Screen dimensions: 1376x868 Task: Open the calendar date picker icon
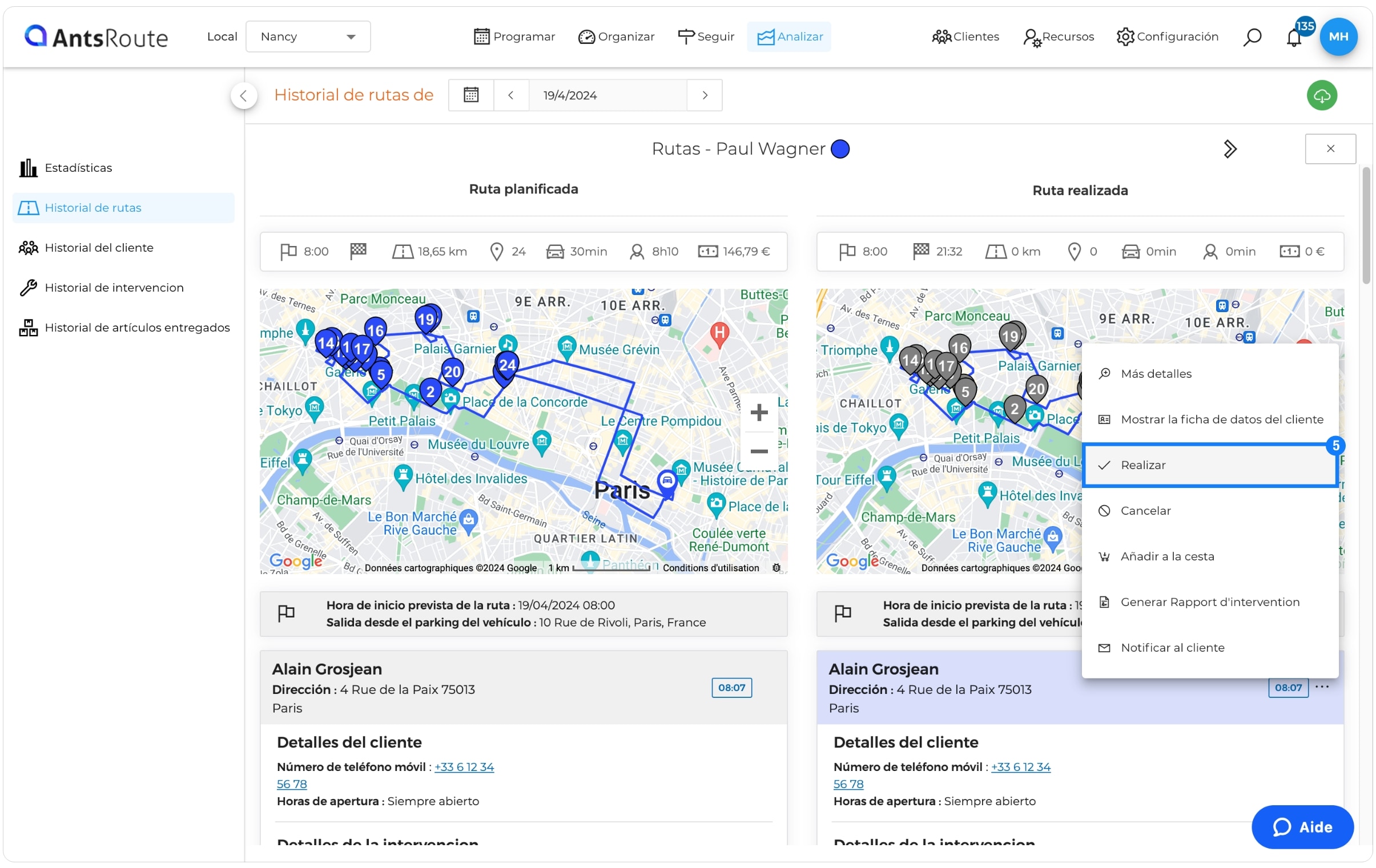[471, 95]
